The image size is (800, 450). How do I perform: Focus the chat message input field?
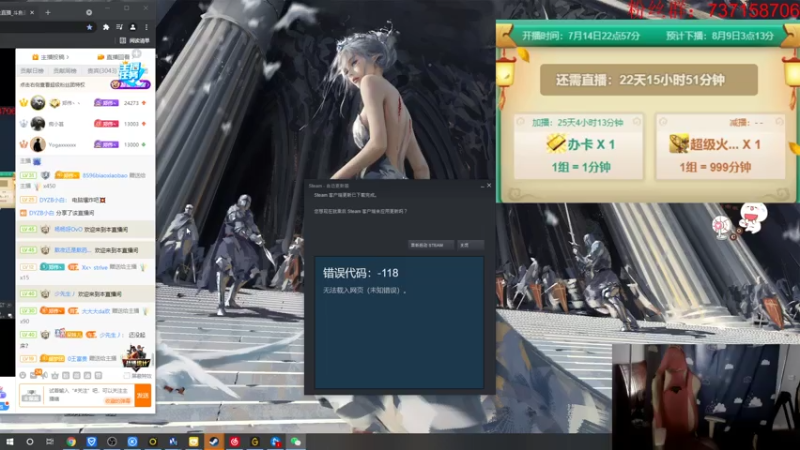tap(90, 395)
